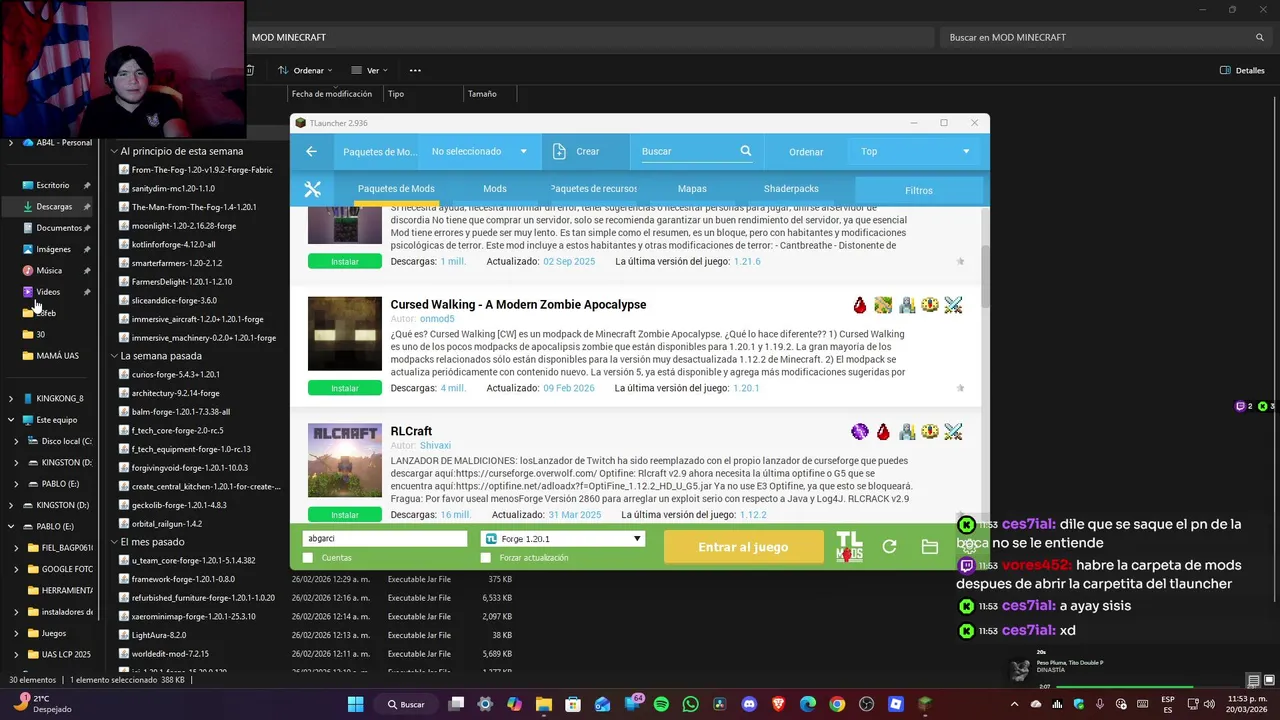Image resolution: width=1280 pixels, height=720 pixels.
Task: Check the Forzar actualización box
Action: tap(486, 558)
